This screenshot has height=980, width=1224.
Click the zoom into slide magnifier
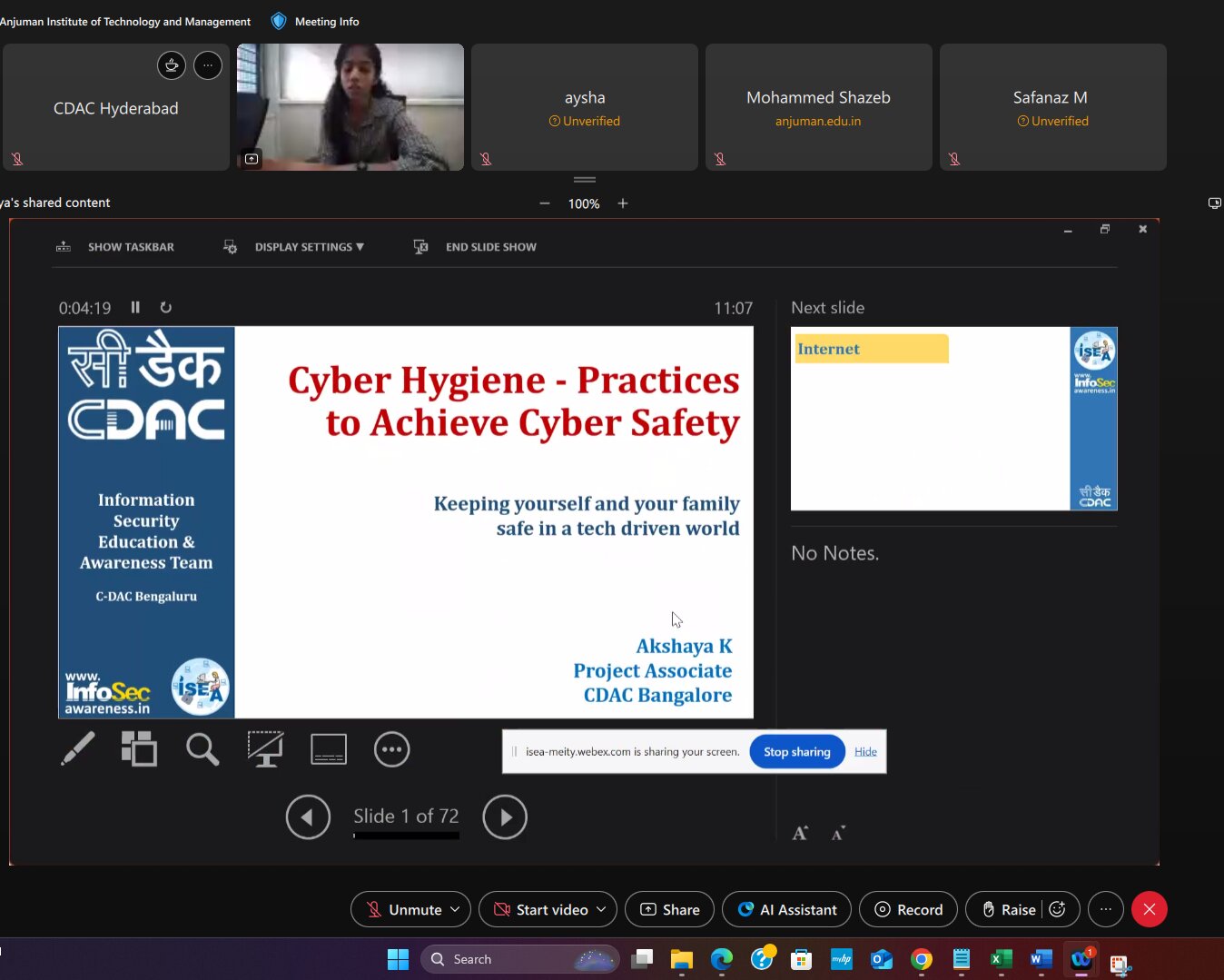point(202,749)
